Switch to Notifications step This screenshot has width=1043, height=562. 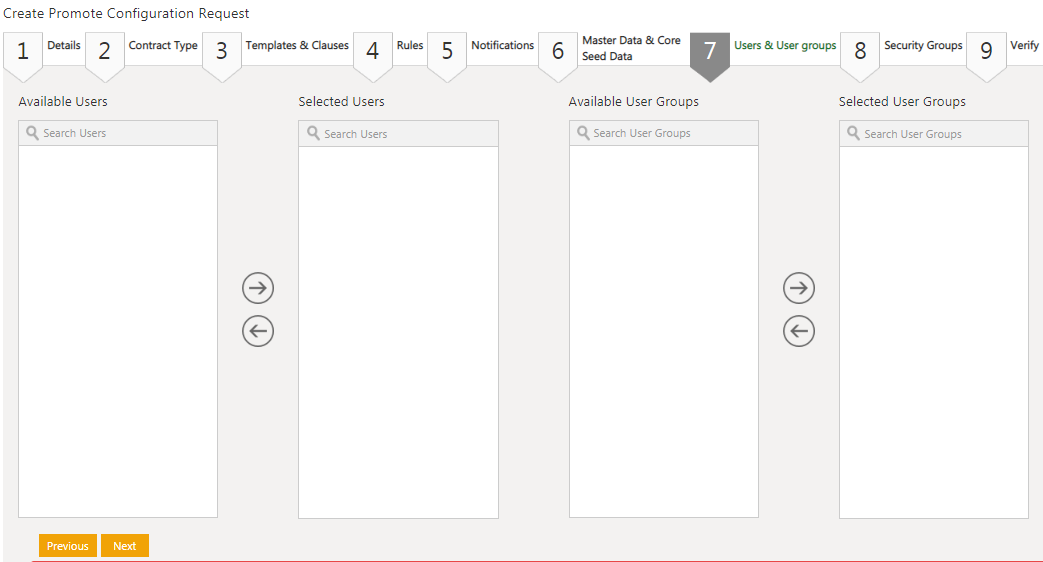[x=502, y=46]
